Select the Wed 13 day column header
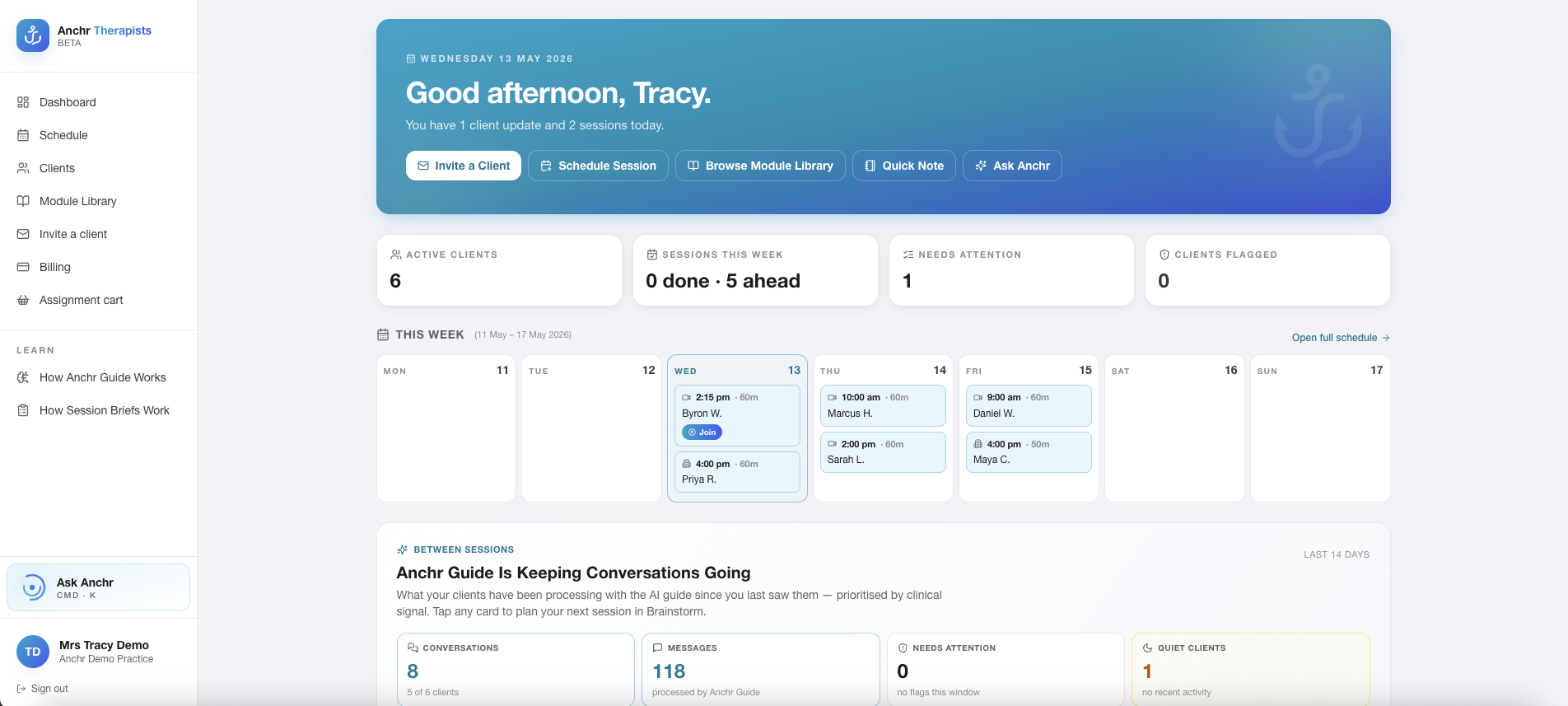1568x706 pixels. click(x=737, y=371)
